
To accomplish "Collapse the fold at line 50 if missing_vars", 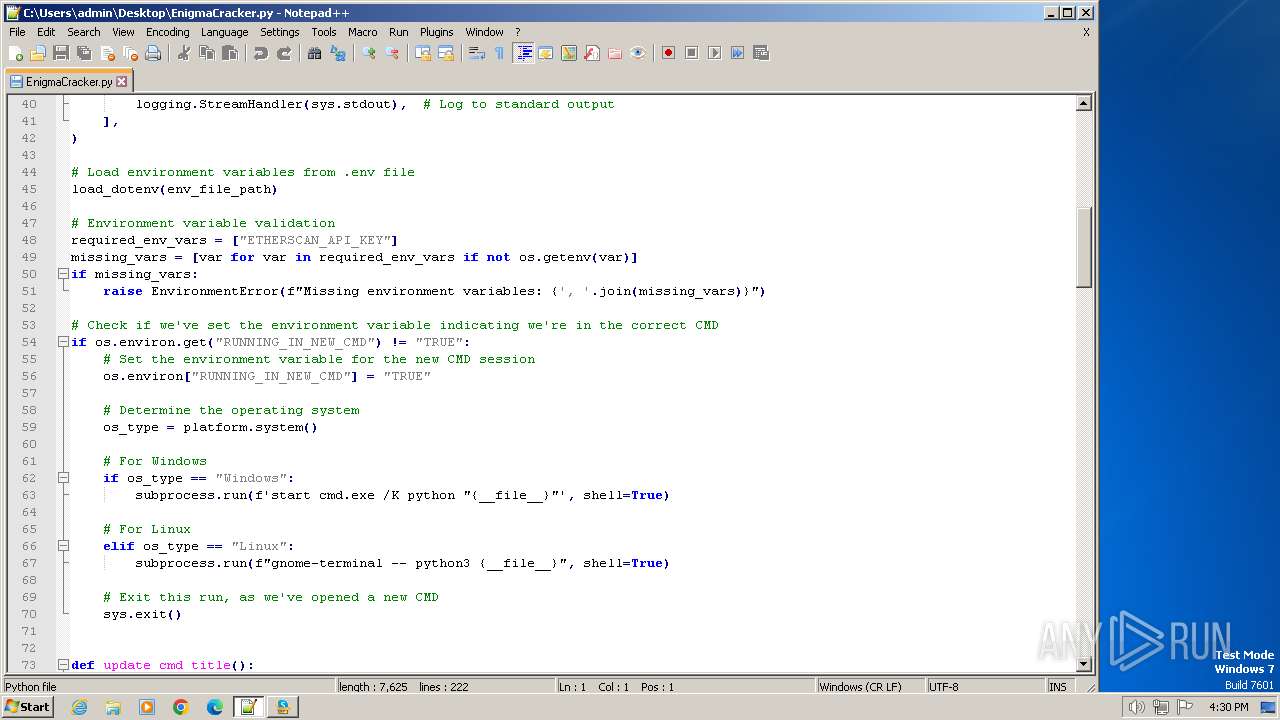I will point(63,274).
